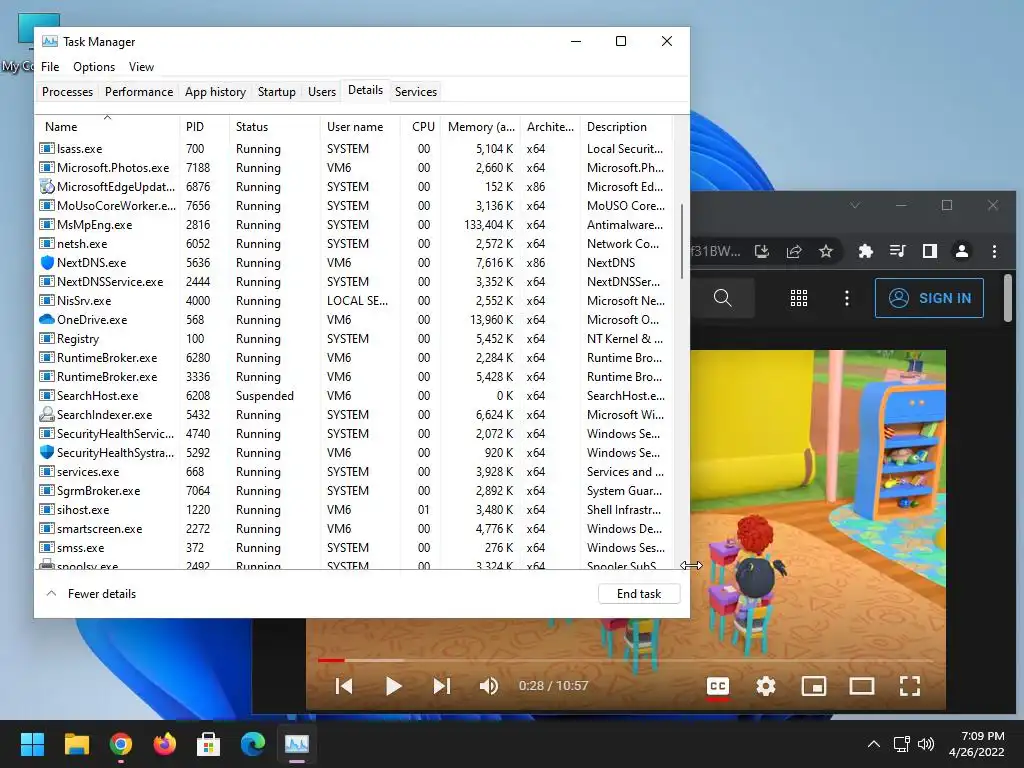Select the lsass.exe process row
Screen dimensions: 1024x768
[x=356, y=149]
